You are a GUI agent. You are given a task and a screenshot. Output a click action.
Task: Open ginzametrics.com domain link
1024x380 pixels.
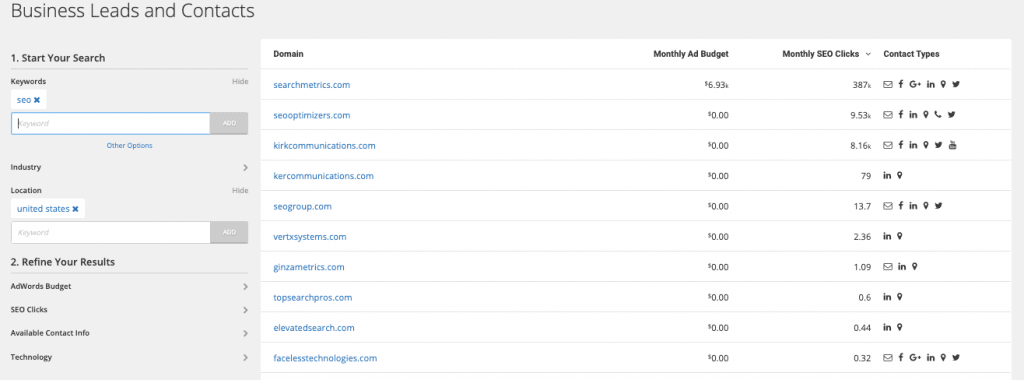tap(308, 267)
